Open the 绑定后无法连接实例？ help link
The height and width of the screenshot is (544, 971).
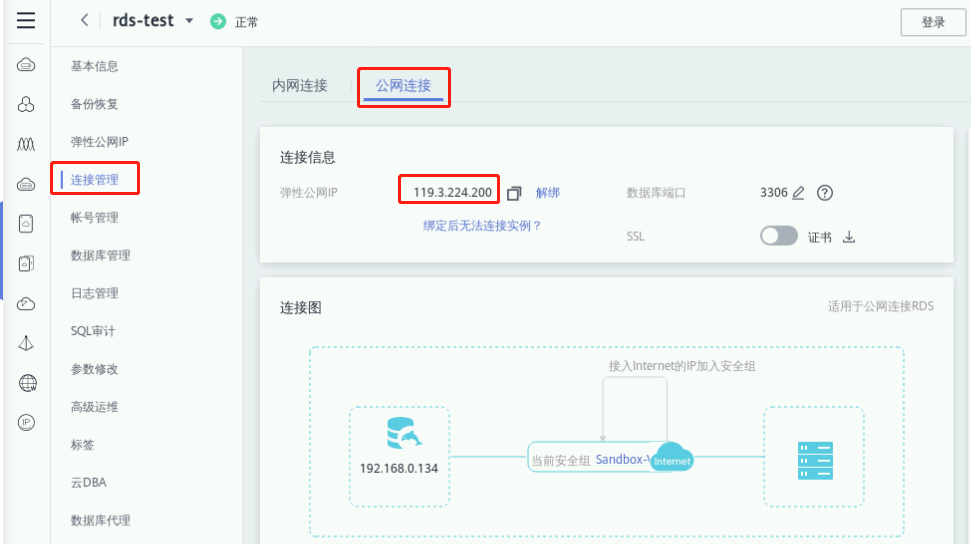pos(482,226)
